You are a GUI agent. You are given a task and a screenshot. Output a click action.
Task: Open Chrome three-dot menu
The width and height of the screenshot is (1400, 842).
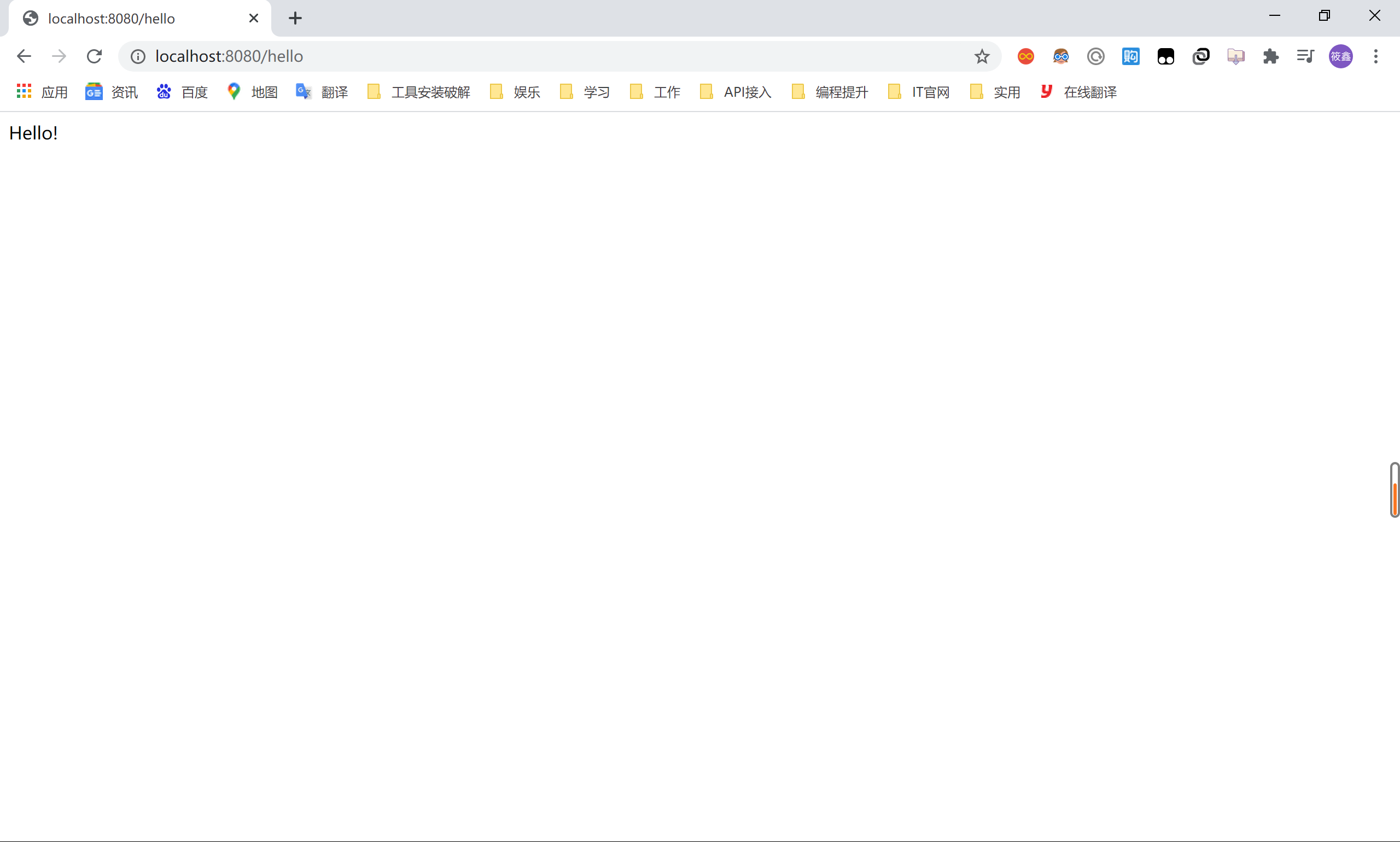pos(1375,56)
